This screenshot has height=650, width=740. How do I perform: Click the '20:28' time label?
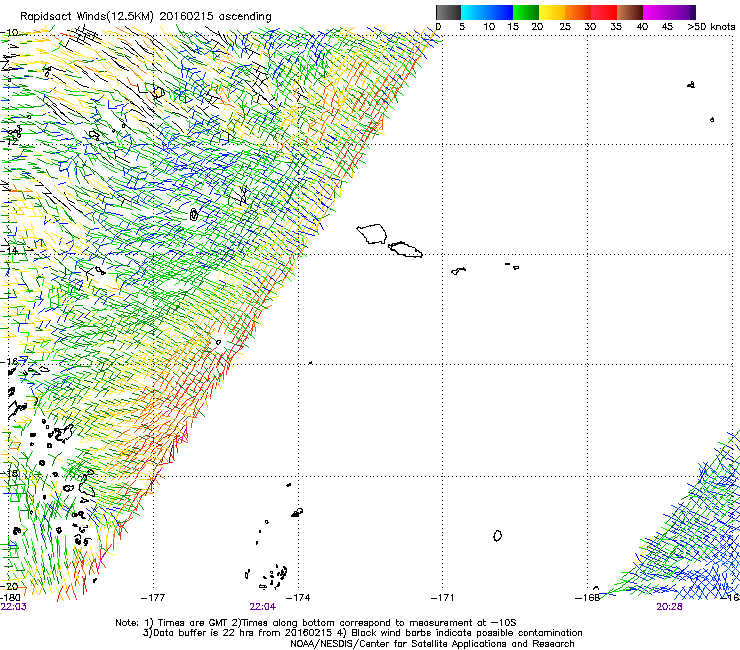click(x=669, y=607)
